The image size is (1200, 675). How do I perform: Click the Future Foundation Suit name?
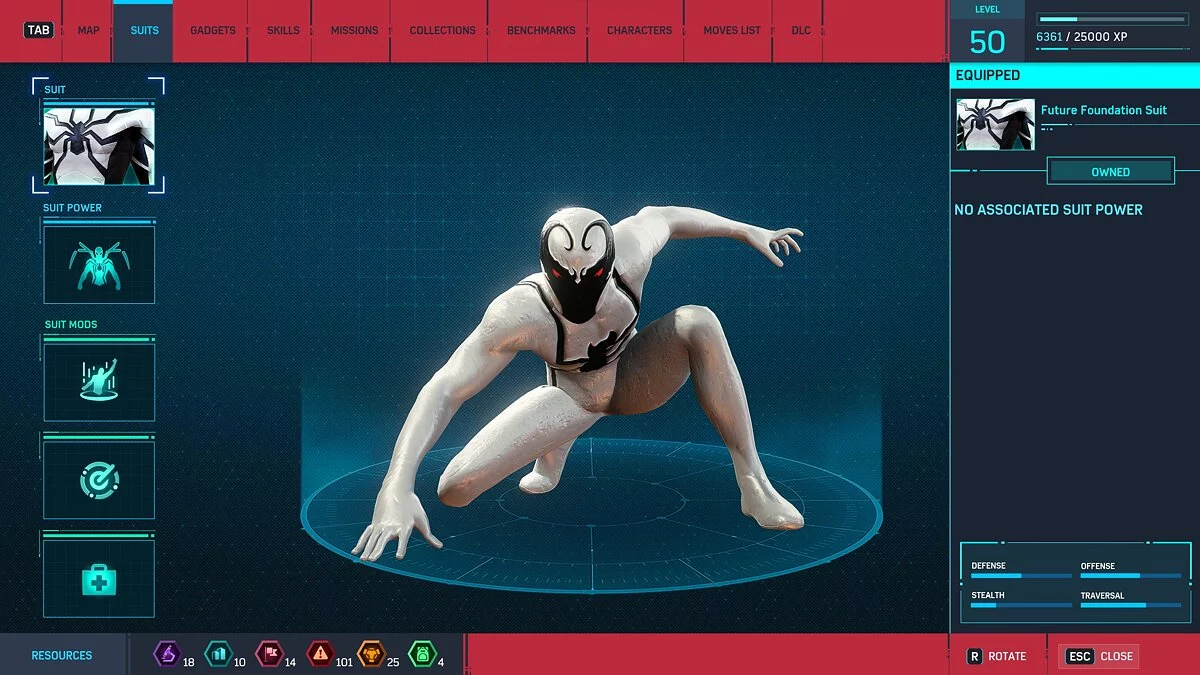pyautogui.click(x=1103, y=110)
